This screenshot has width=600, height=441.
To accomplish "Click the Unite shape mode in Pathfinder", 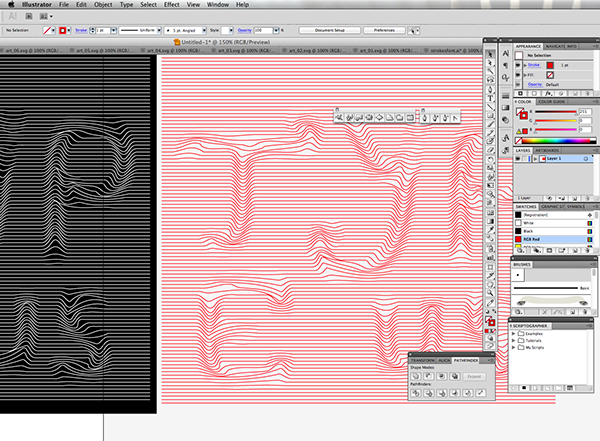I will click(x=416, y=376).
